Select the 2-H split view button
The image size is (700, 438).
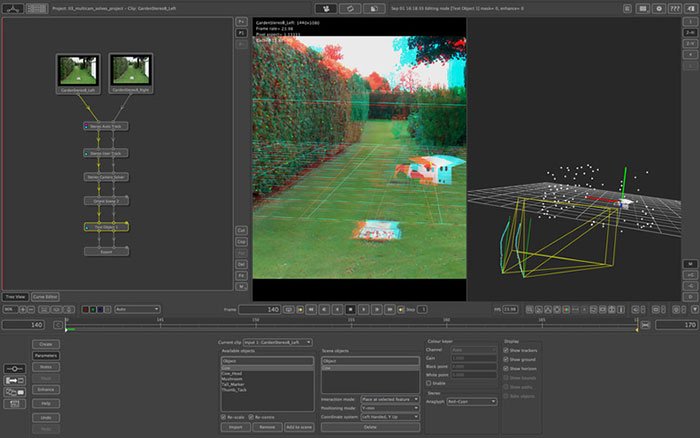690,33
